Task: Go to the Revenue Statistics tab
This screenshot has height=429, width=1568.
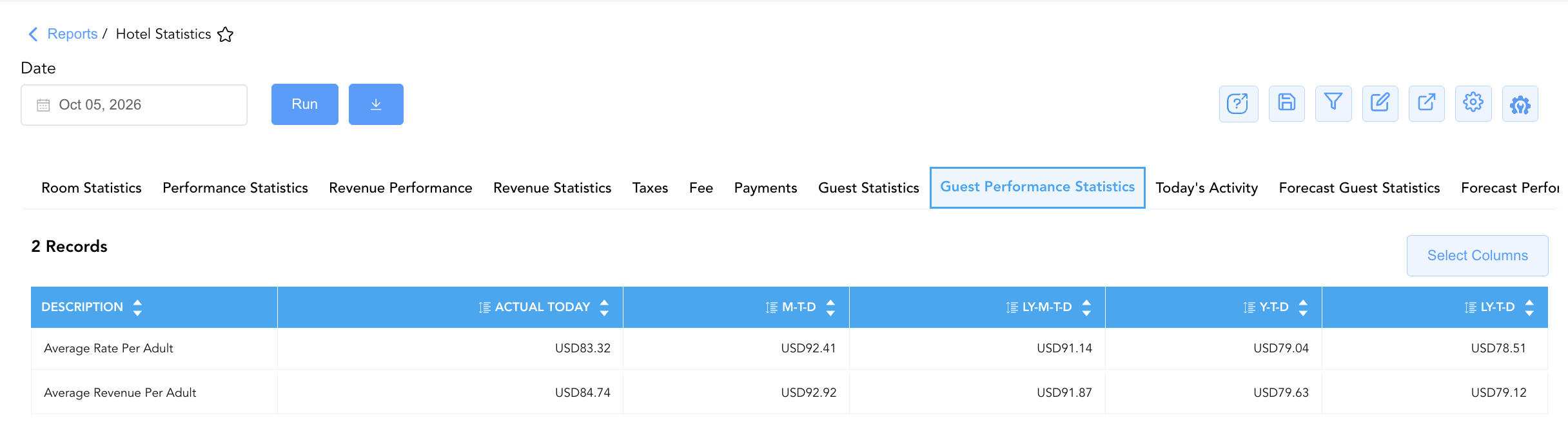Action: pyautogui.click(x=553, y=188)
